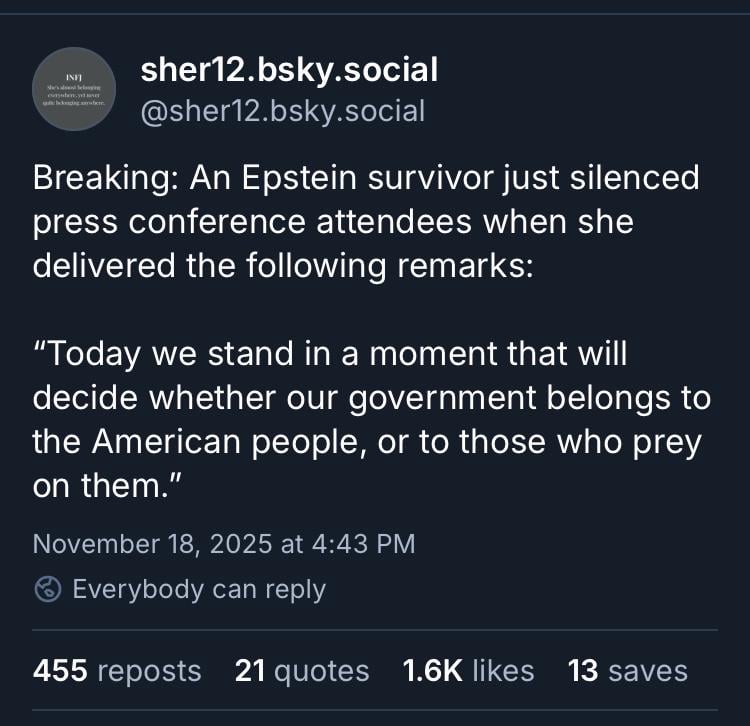Viewport: 750px width, 726px height.
Task: Click the sher12.bsky.social bold display name
Action: tap(289, 70)
